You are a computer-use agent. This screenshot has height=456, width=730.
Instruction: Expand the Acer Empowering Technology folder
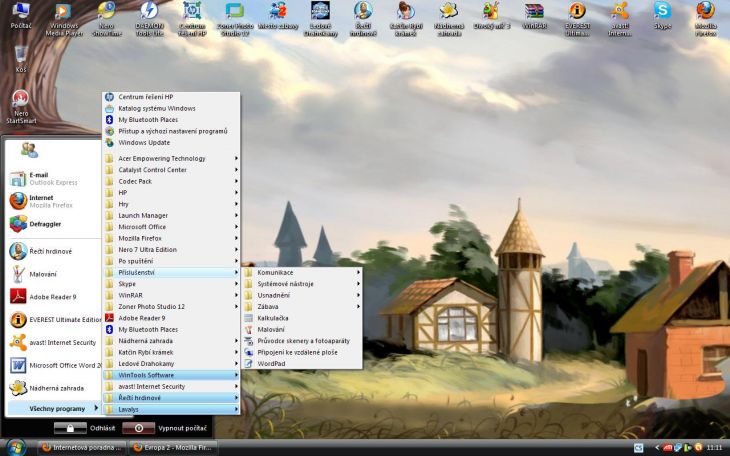click(x=171, y=158)
